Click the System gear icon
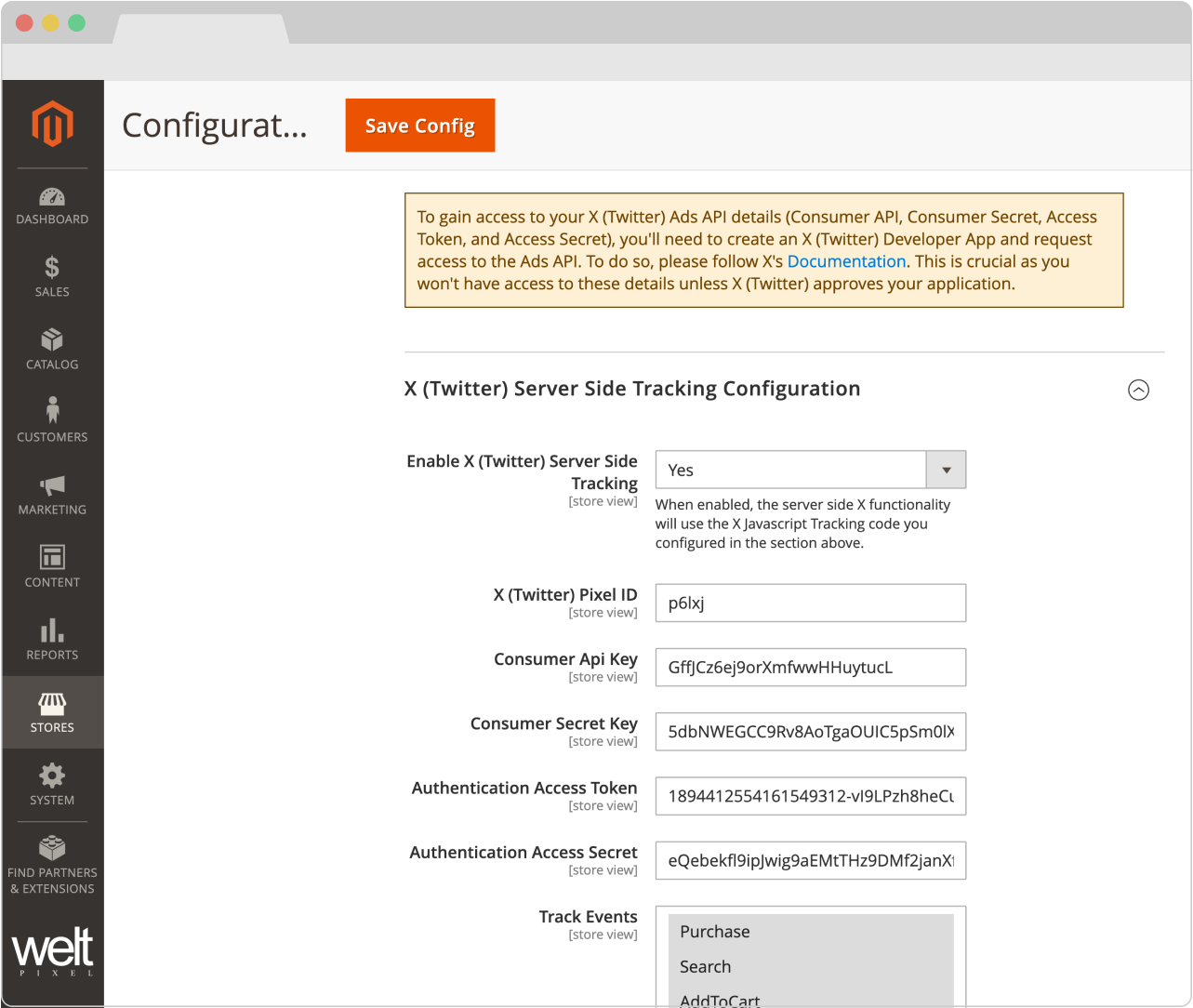The height and width of the screenshot is (1008, 1193). pyautogui.click(x=52, y=784)
